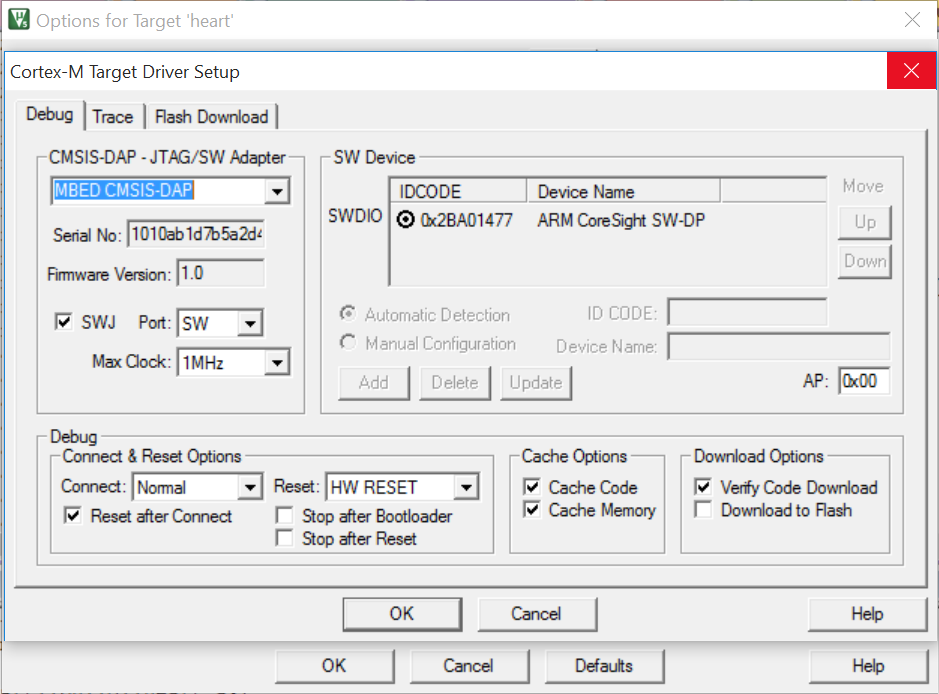Expand the MBED CMSIS-DAP adapter dropdown
Screen dimensions: 939x694
tap(277, 191)
